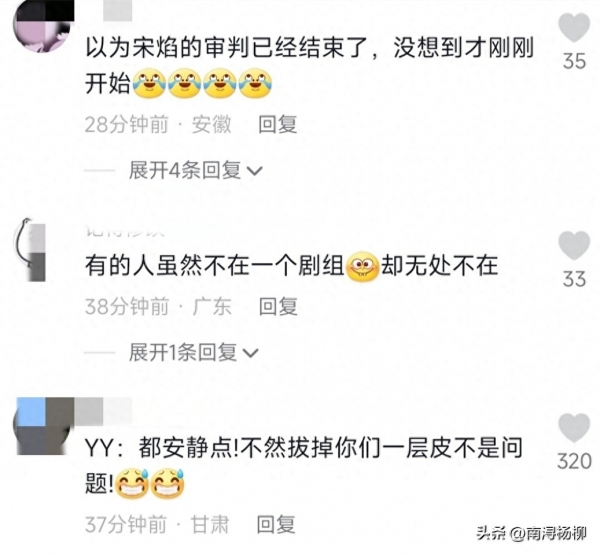Screen dimensions: 600x554
Task: Like the comment with 33 likes
Action: pos(574,245)
